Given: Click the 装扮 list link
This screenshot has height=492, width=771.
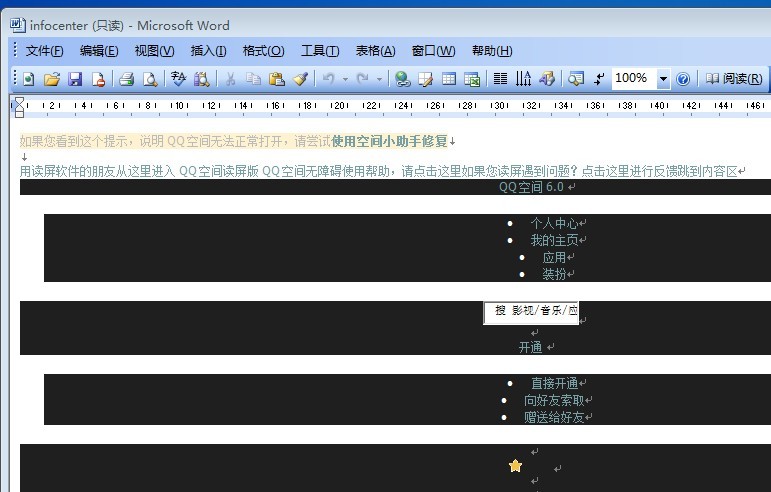Looking at the screenshot, I should point(554,274).
